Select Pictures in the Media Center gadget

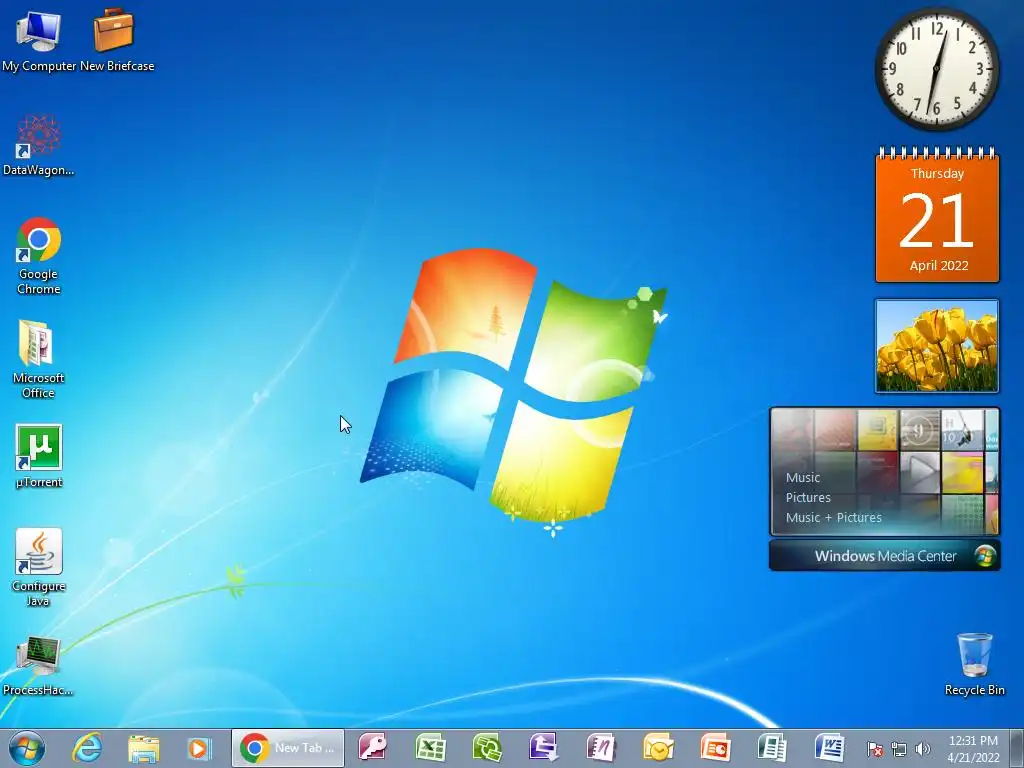[808, 498]
